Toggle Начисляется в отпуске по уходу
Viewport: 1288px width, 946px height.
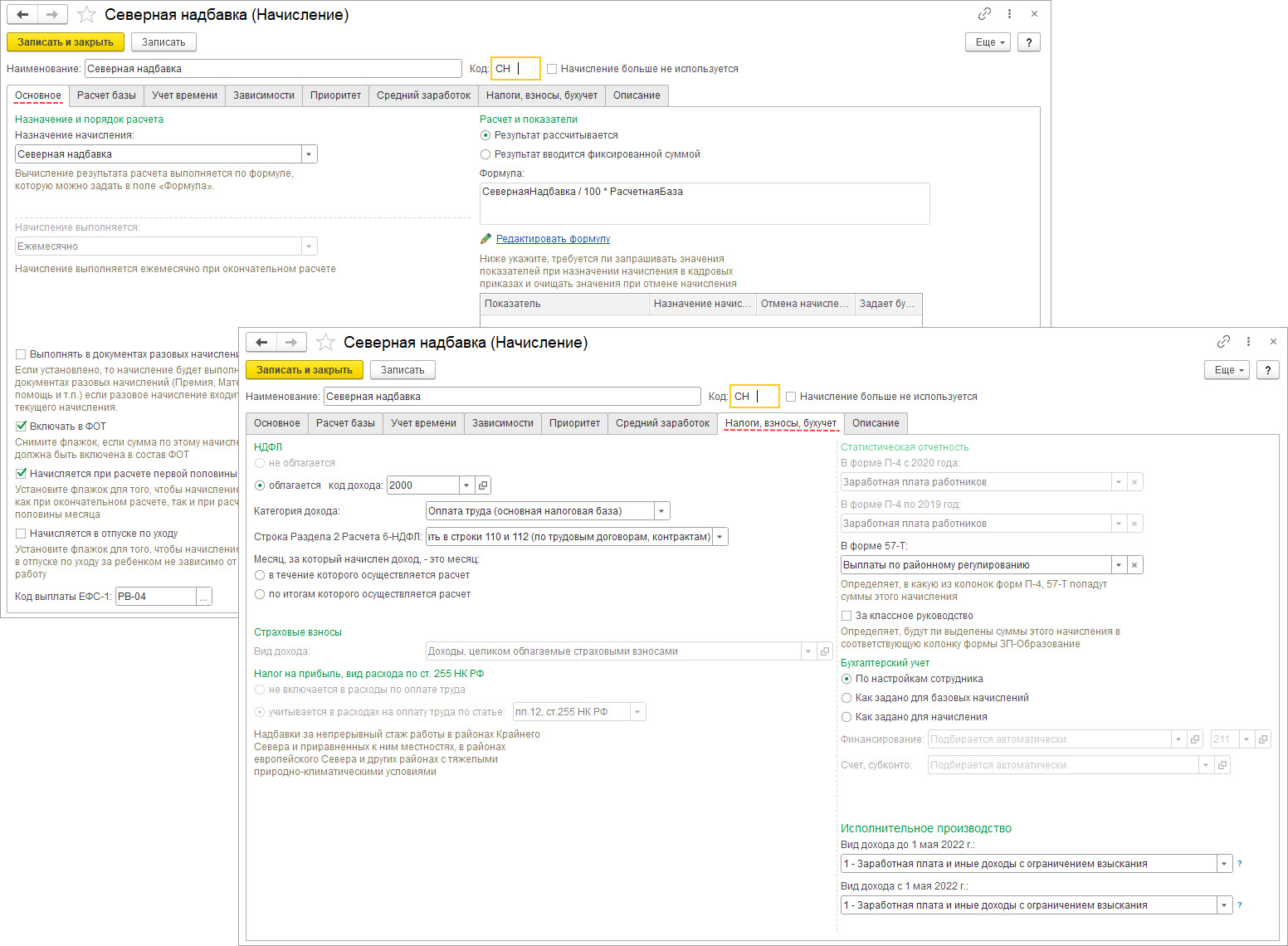[x=21, y=534]
